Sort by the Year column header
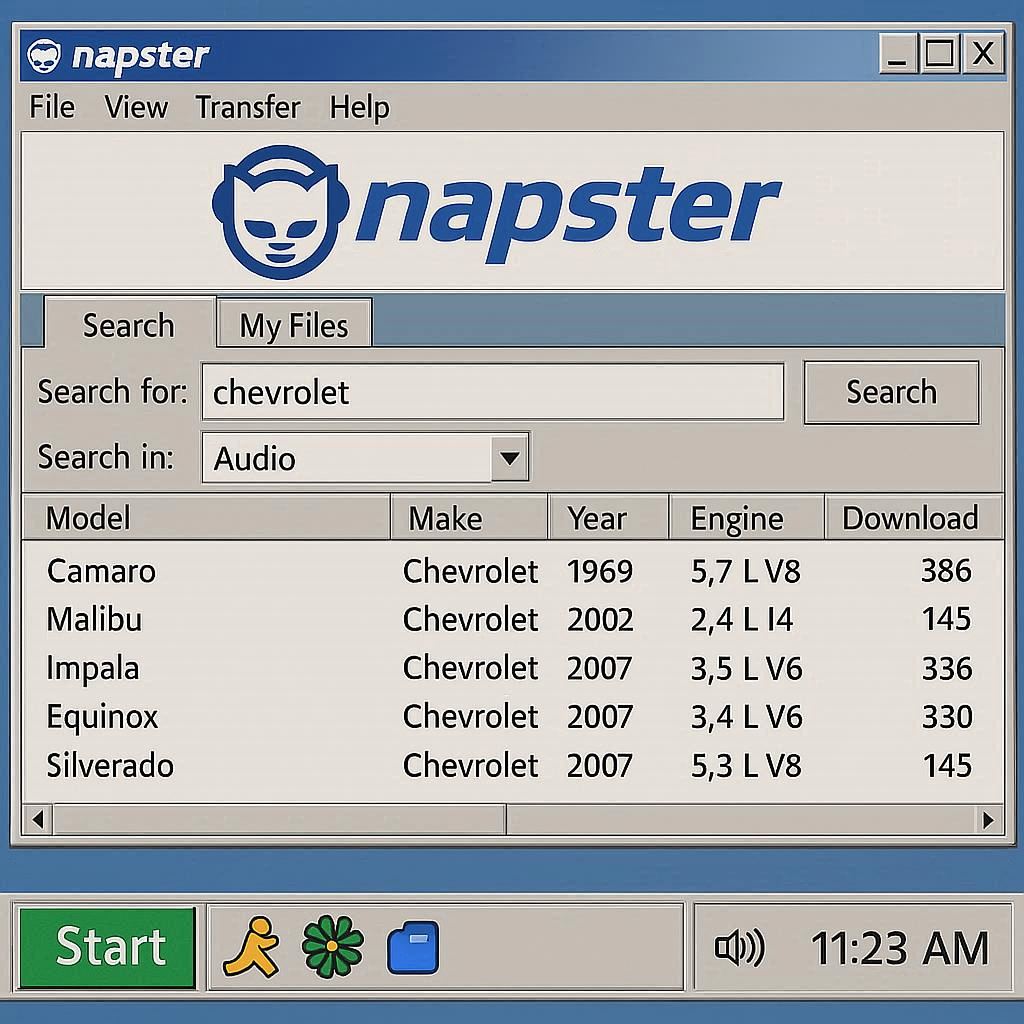This screenshot has width=1024, height=1024. coord(609,518)
